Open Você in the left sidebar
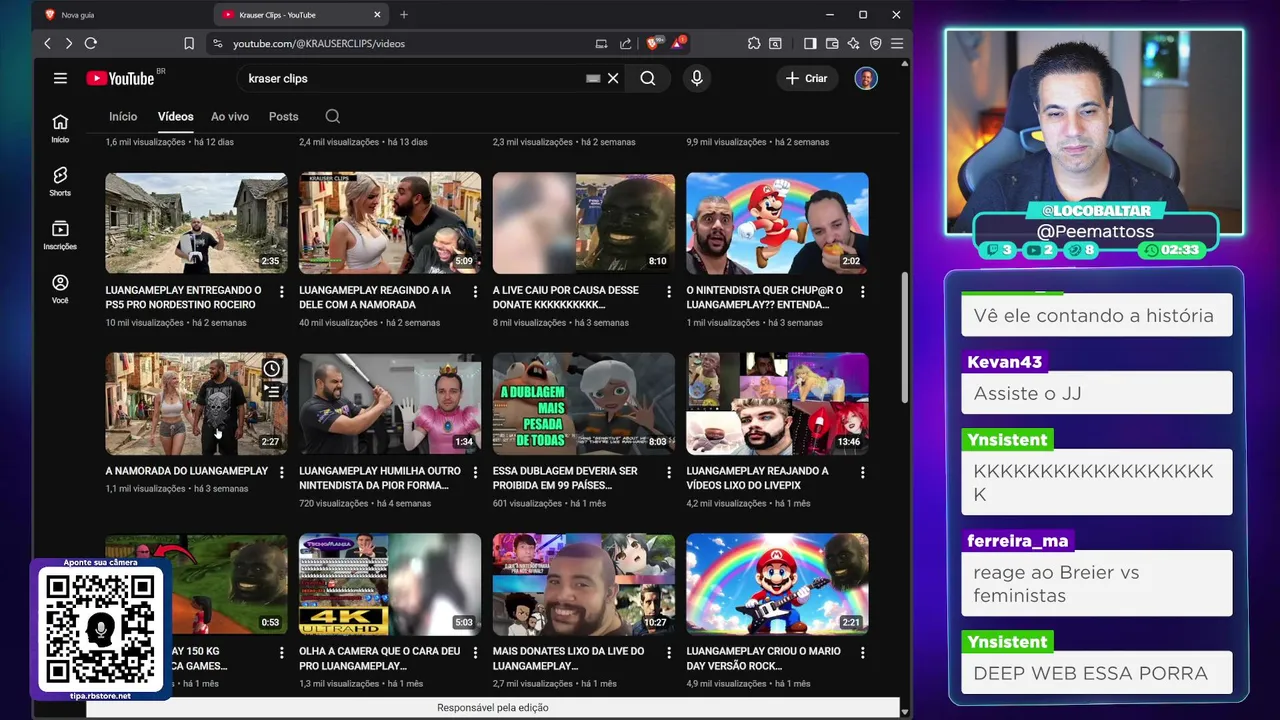The width and height of the screenshot is (1280, 720). [x=60, y=289]
